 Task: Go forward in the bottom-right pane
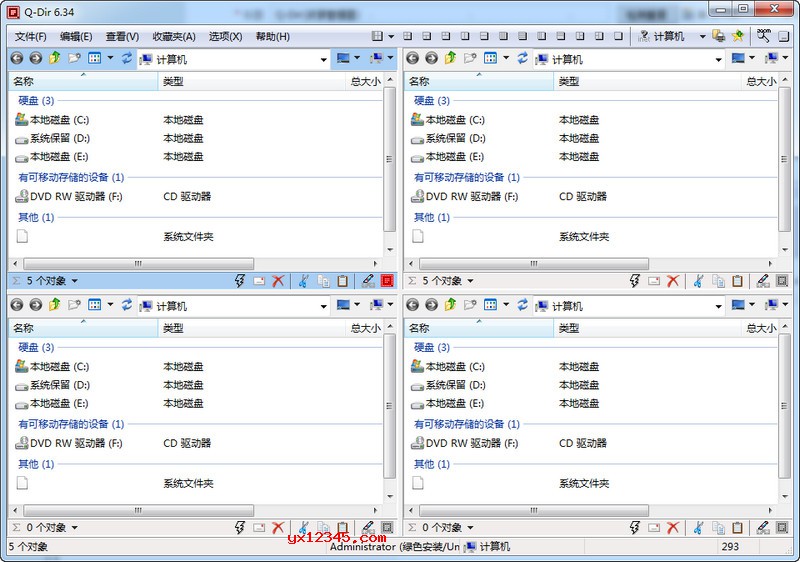coord(432,305)
